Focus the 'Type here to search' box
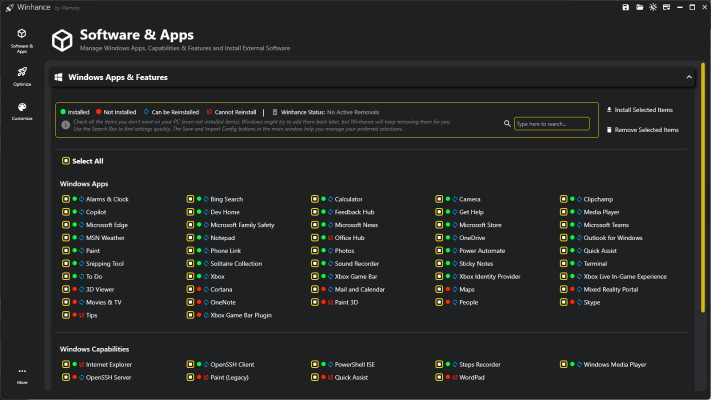 [551, 123]
